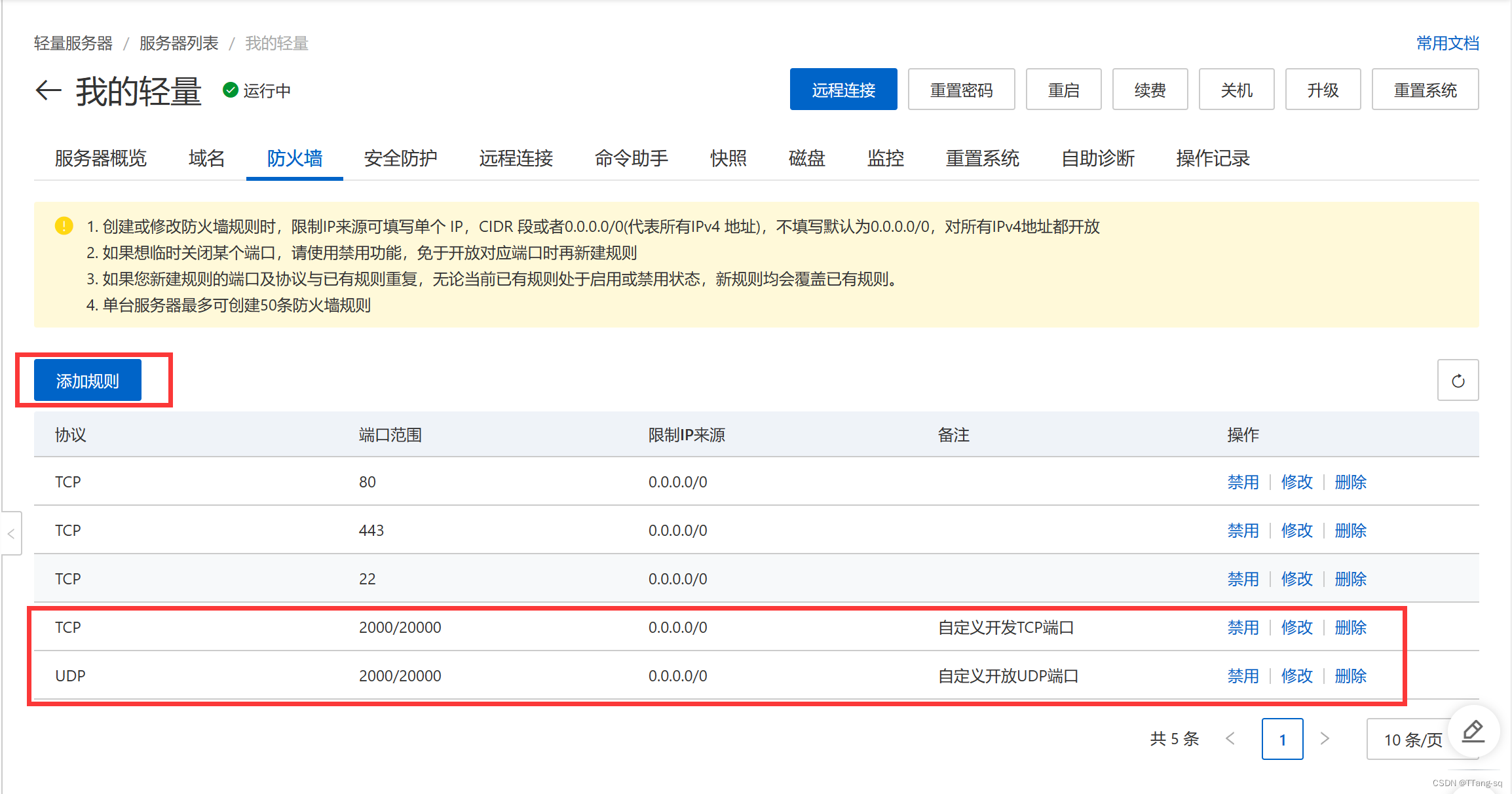Click the 关机 button
Image resolution: width=1512 pixels, height=794 pixels.
1236,89
